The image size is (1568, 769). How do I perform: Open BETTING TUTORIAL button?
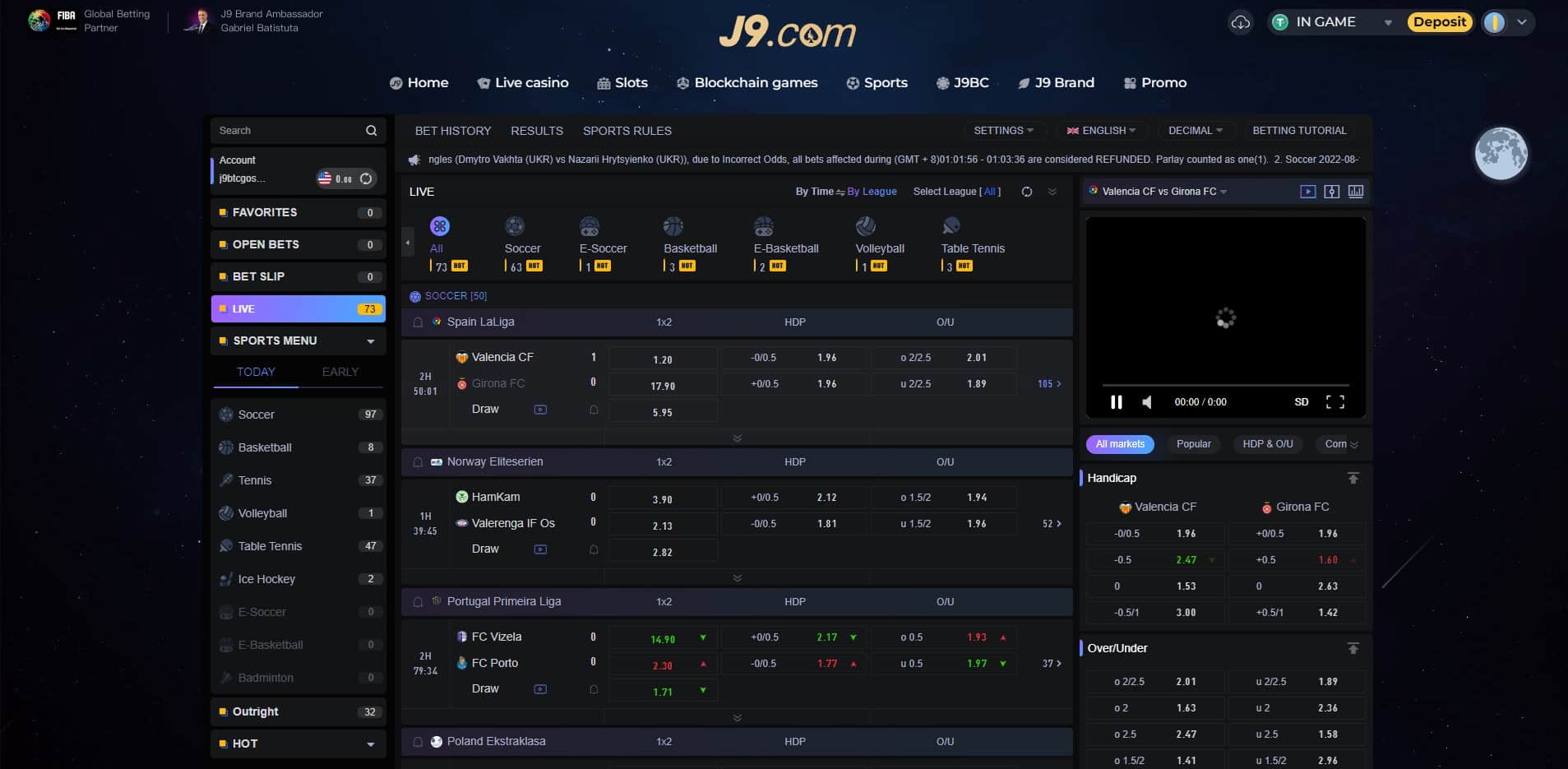click(1299, 131)
